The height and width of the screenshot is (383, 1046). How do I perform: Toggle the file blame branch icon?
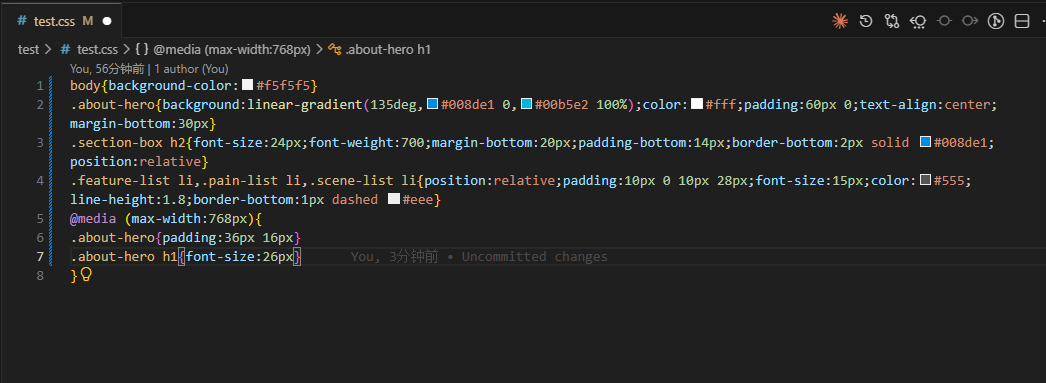[x=996, y=21]
